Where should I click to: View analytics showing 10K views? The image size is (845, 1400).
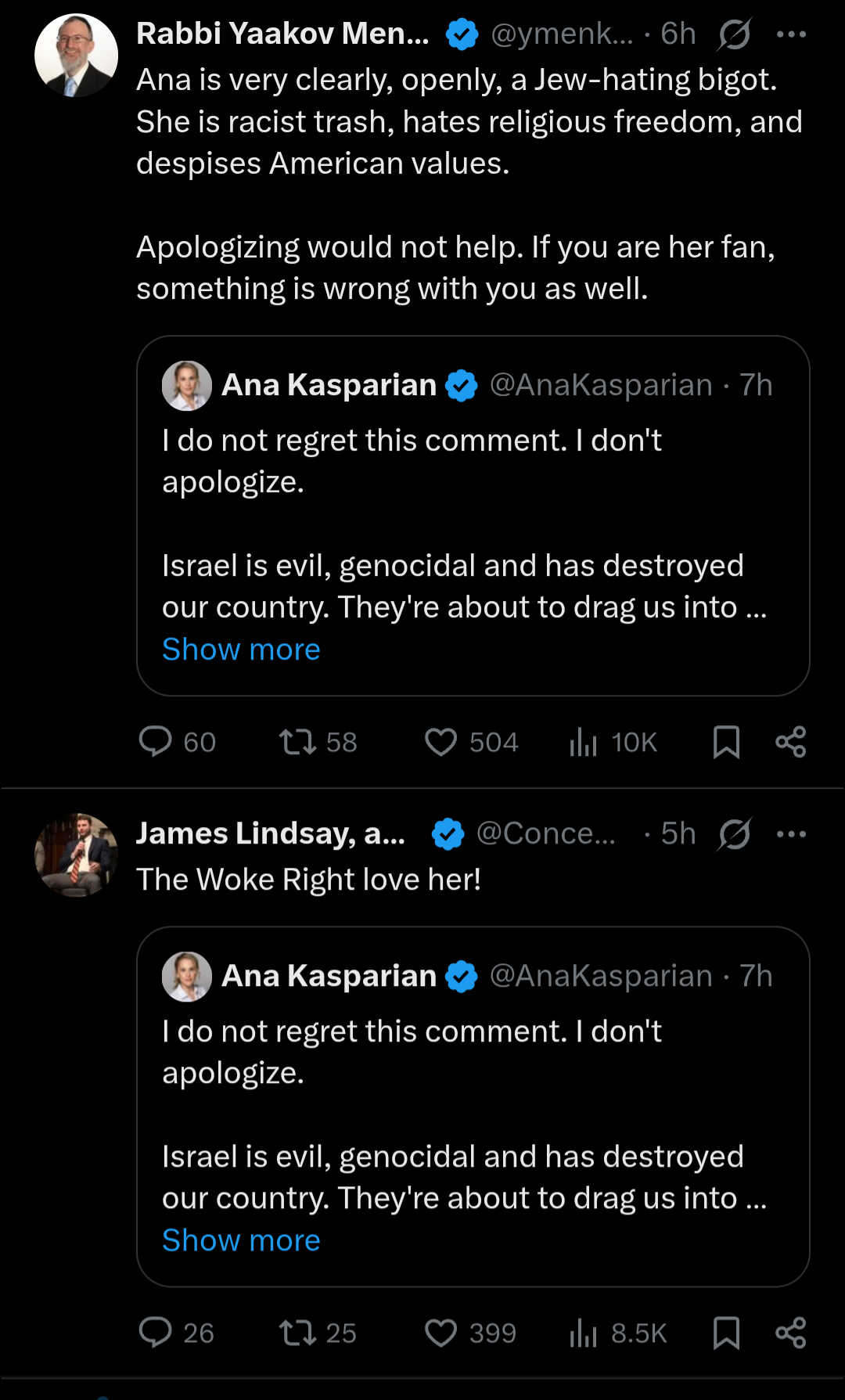point(584,742)
